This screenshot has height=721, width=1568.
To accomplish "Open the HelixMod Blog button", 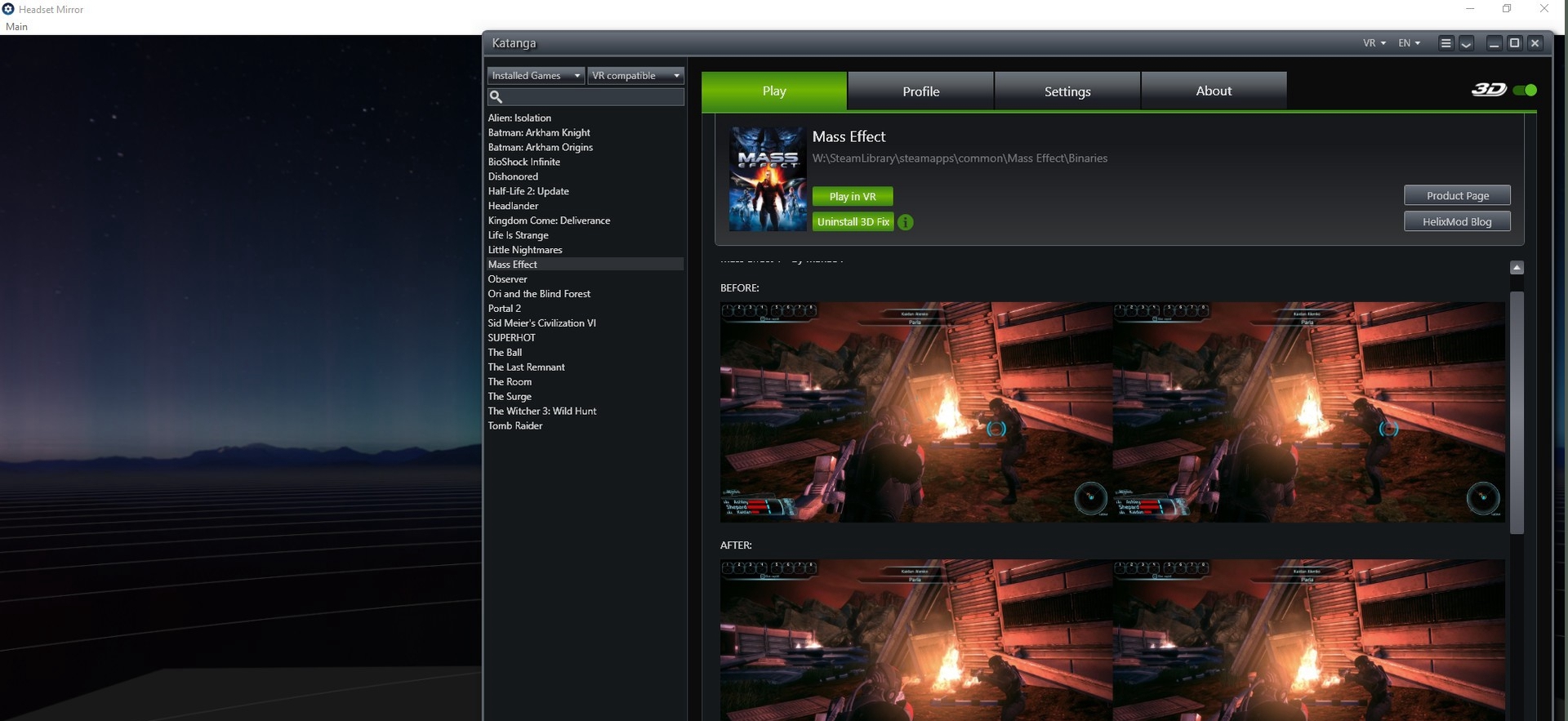I will (1458, 221).
